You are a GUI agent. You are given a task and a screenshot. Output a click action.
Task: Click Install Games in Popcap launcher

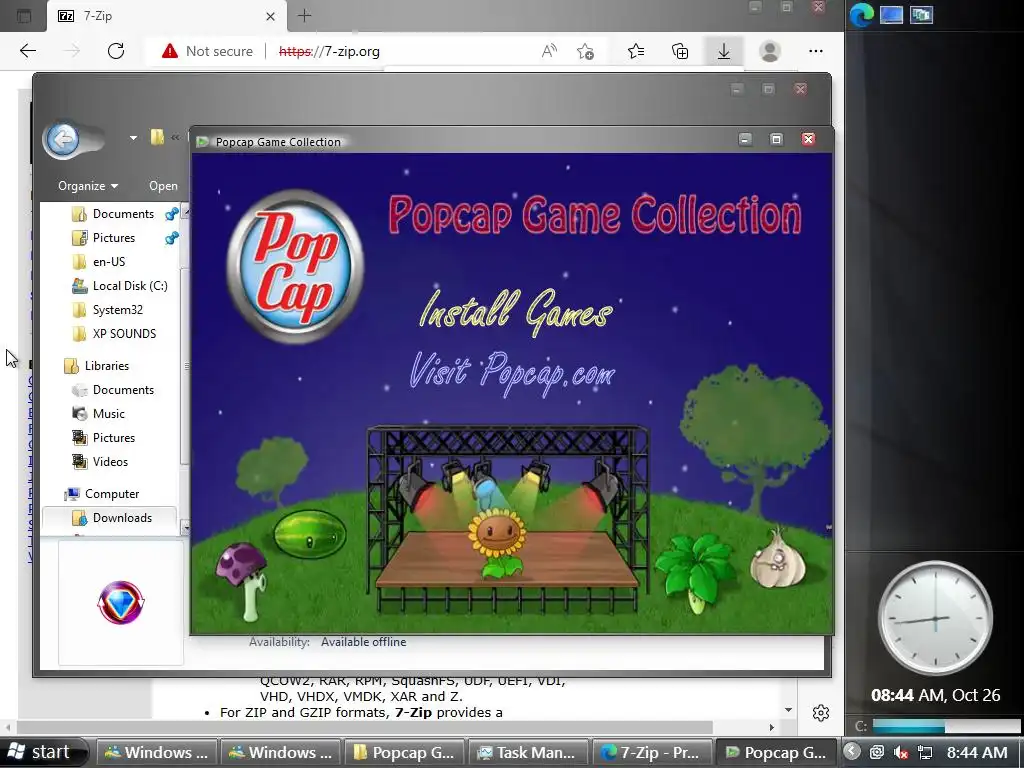coord(516,311)
